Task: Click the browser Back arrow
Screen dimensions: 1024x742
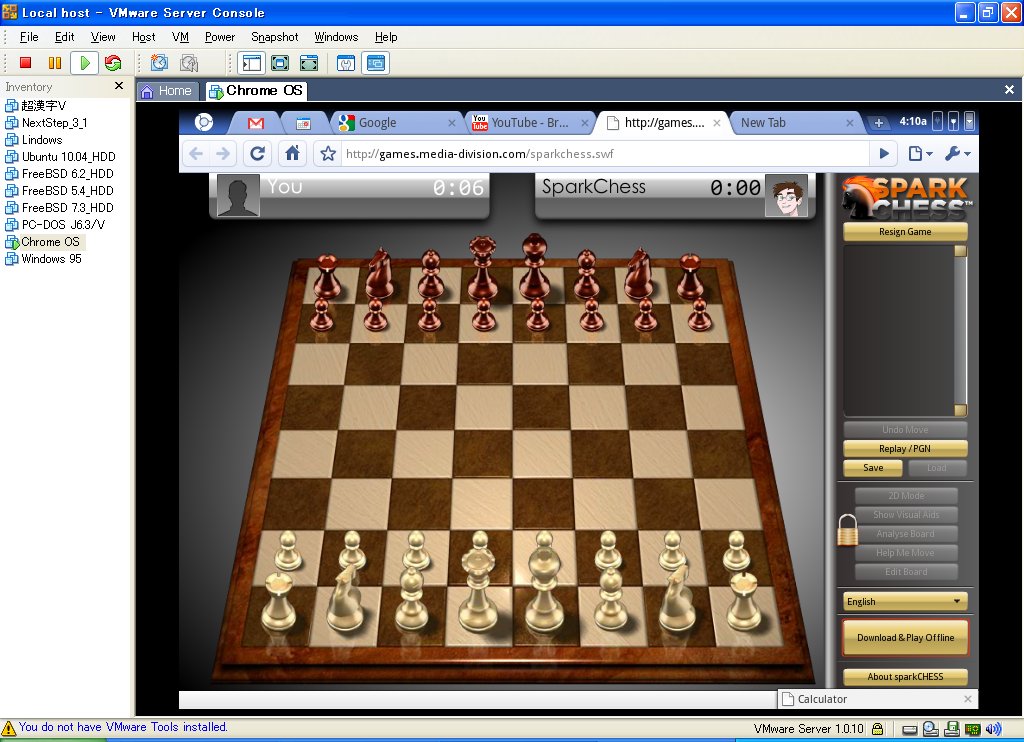Action: (x=196, y=153)
